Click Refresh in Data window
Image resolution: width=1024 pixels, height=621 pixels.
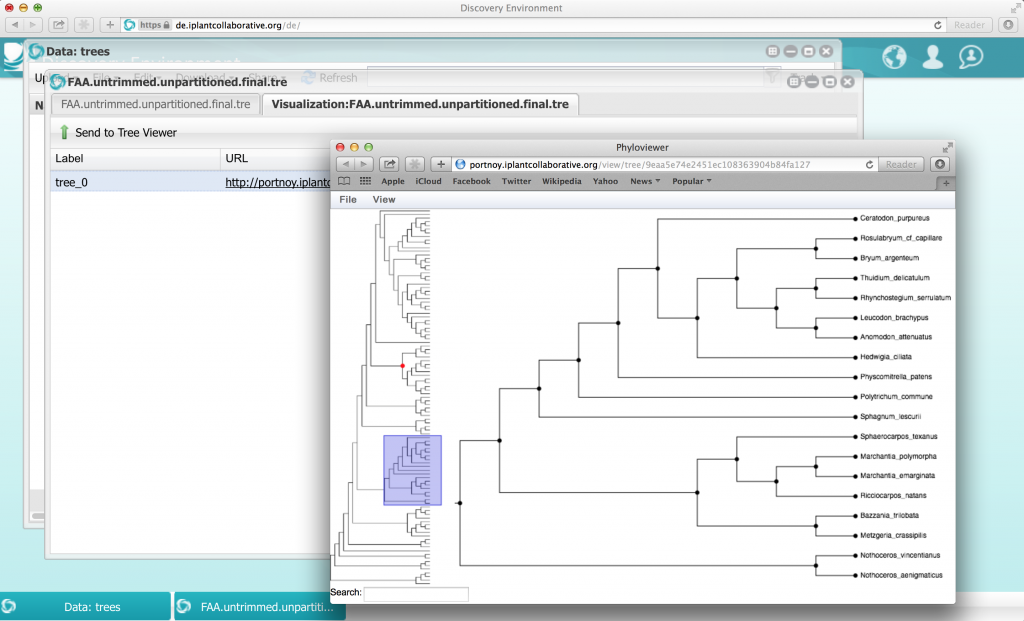point(330,78)
